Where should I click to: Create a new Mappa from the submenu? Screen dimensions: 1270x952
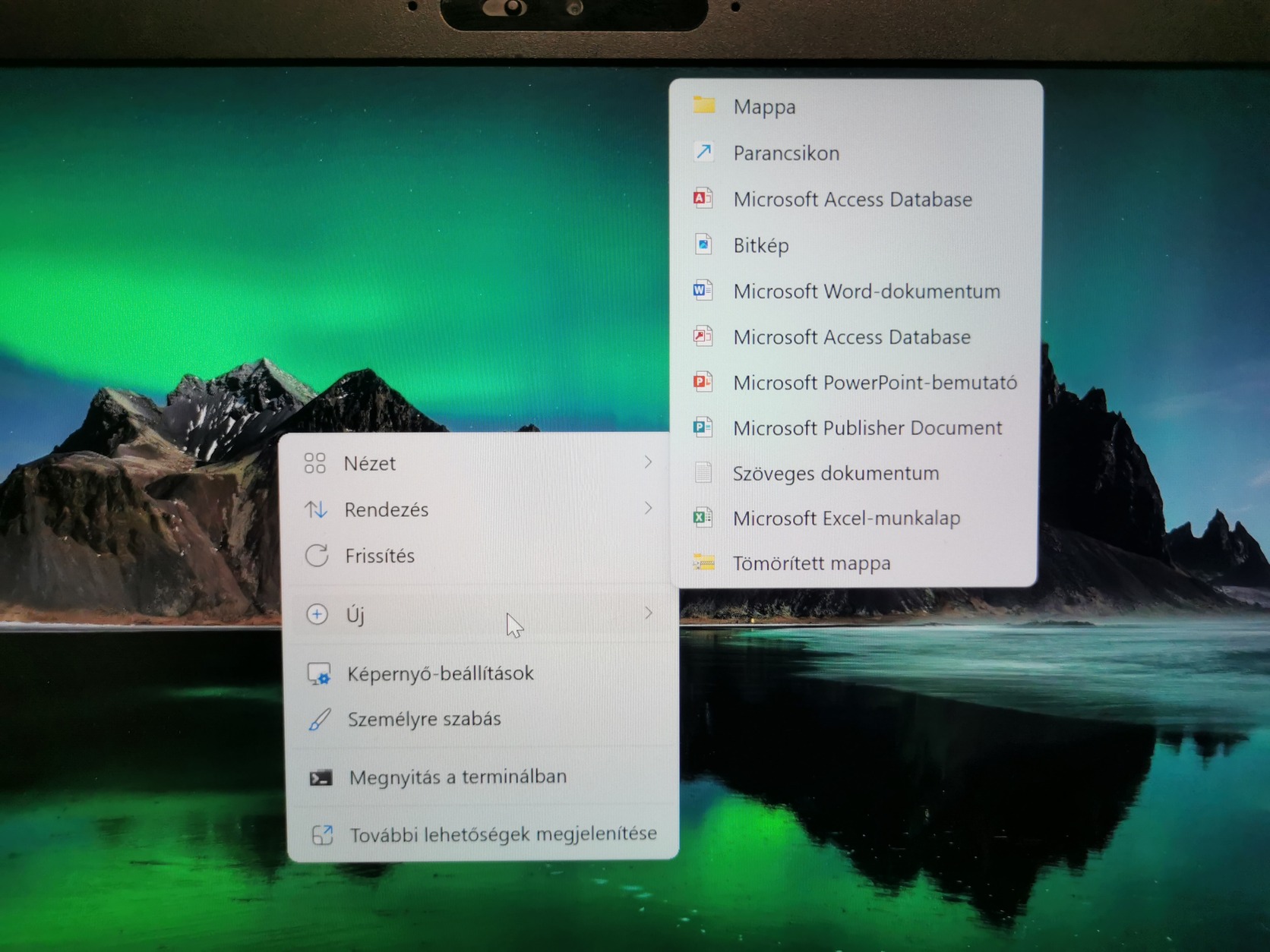click(855, 106)
